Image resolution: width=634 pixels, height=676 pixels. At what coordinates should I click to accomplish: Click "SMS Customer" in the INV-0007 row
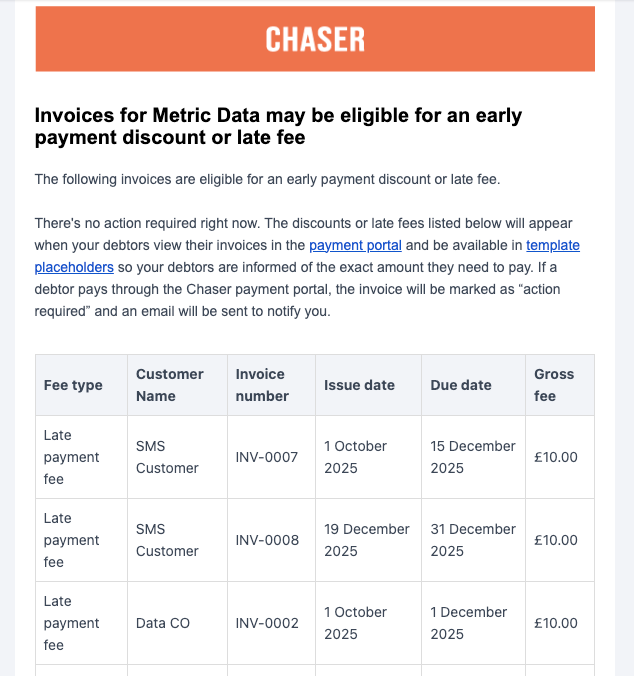(167, 457)
